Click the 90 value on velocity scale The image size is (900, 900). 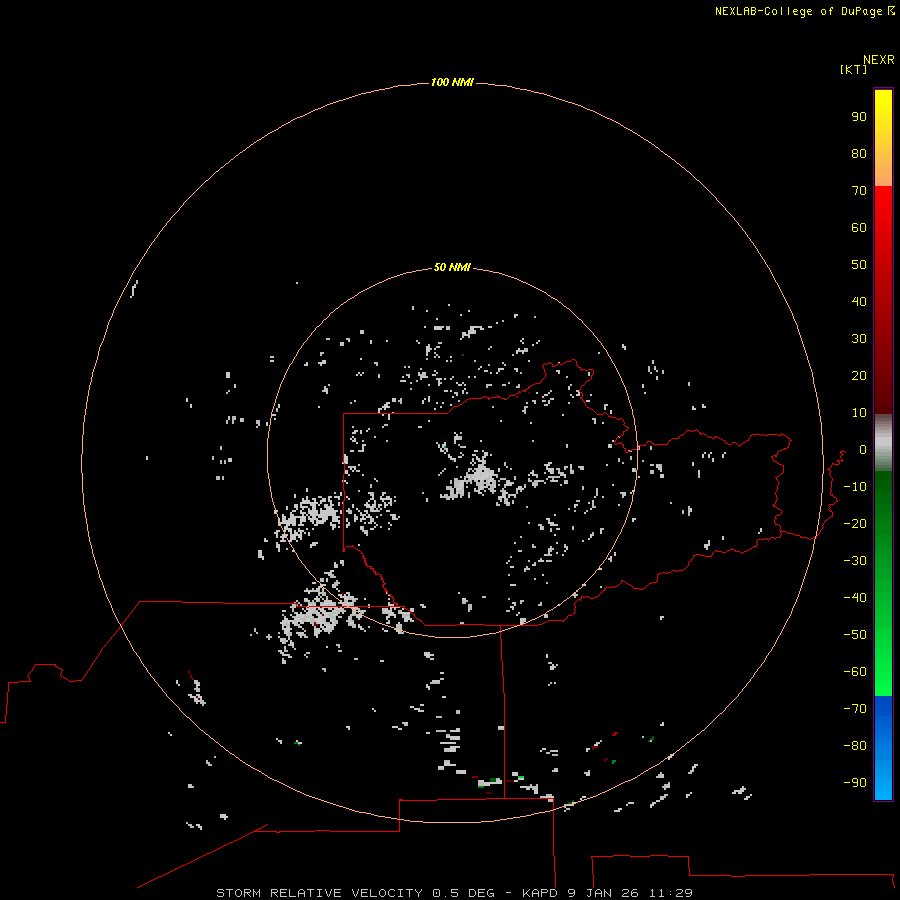tap(859, 117)
